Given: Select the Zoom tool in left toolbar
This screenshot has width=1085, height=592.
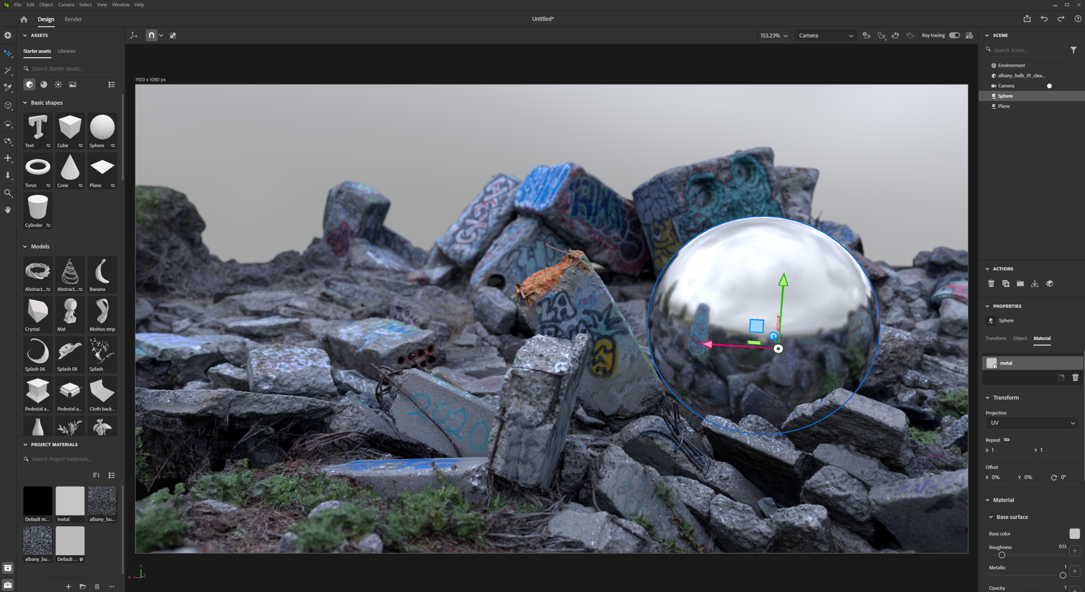Looking at the screenshot, I should click(x=8, y=193).
